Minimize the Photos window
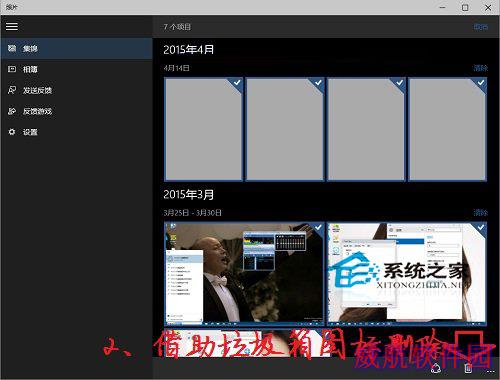The image size is (500, 380). (x=442, y=7)
